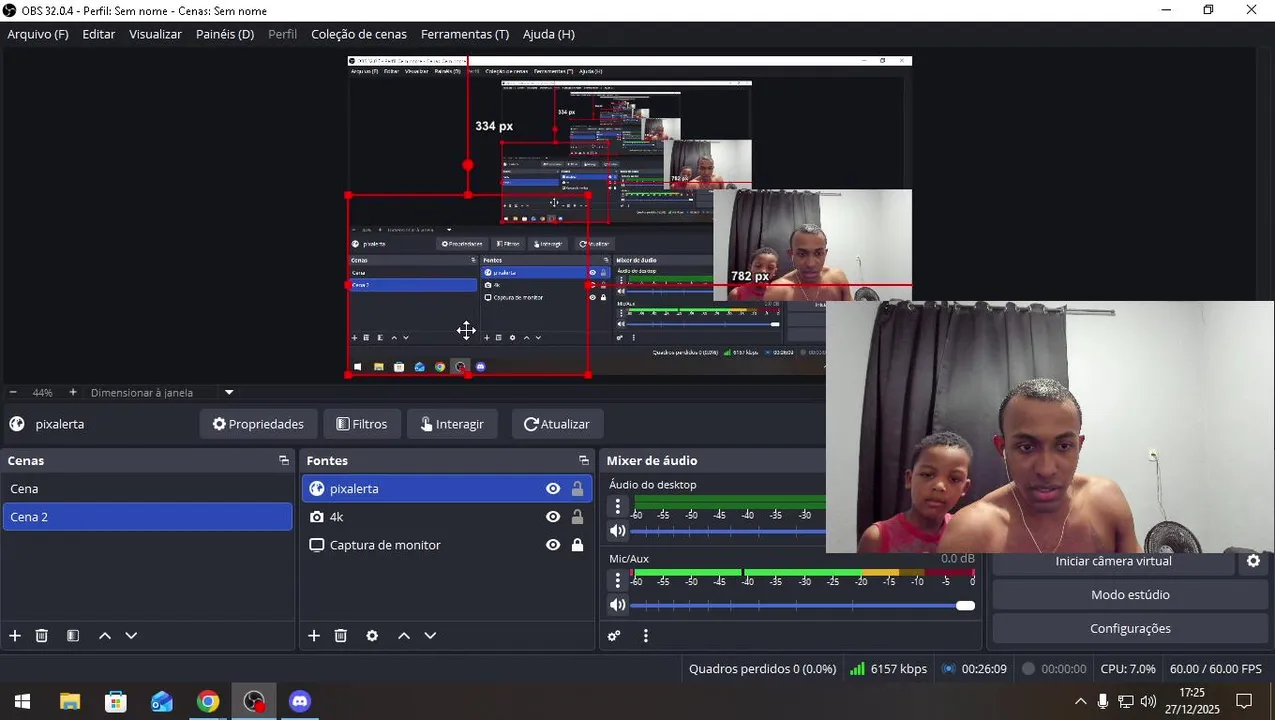This screenshot has width=1275, height=720.
Task: Select the pixalerta source row
Action: [x=447, y=489]
